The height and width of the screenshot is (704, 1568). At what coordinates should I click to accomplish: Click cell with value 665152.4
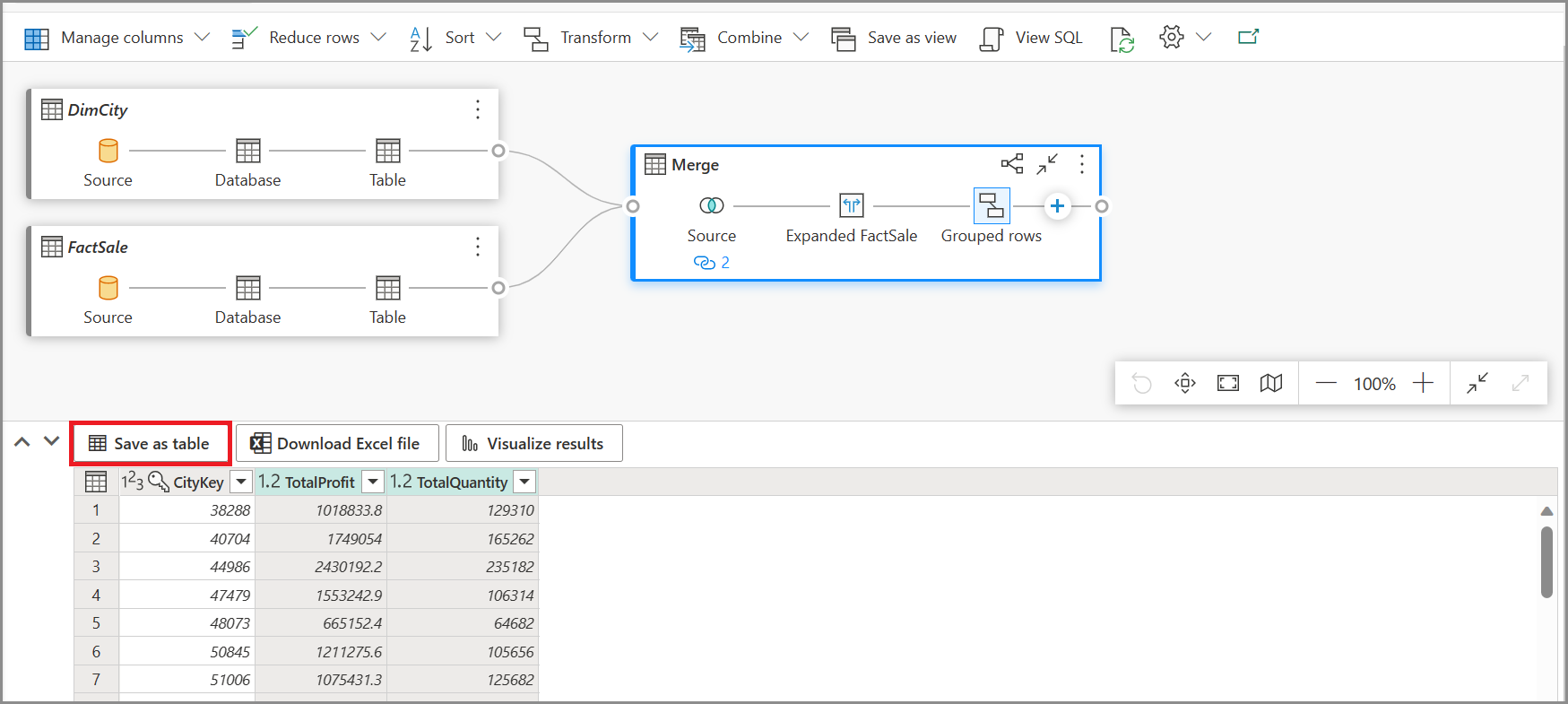321,623
